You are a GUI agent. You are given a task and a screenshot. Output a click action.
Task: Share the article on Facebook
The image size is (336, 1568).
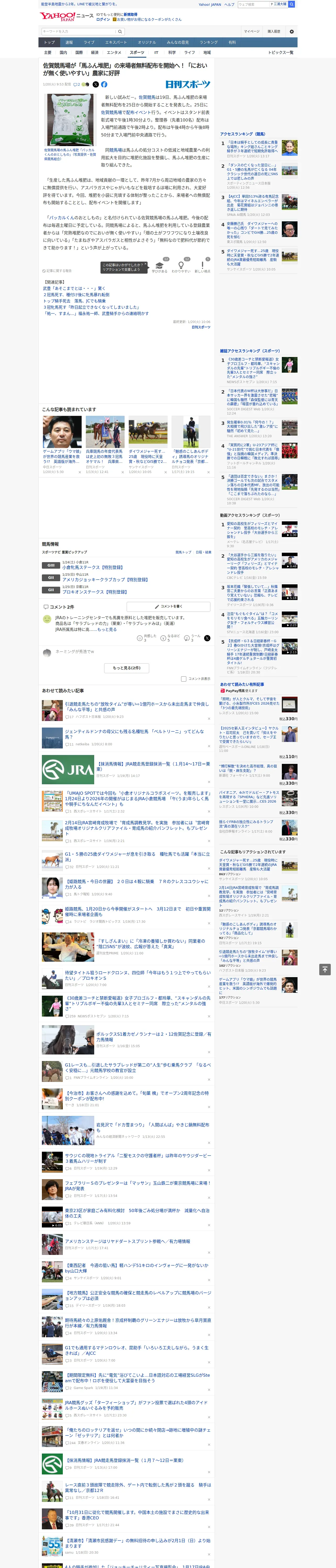click(104, 85)
